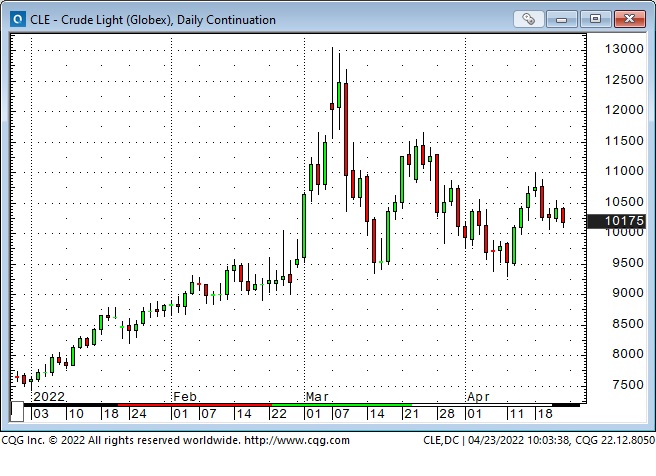Click the 2022 year label

49,396
